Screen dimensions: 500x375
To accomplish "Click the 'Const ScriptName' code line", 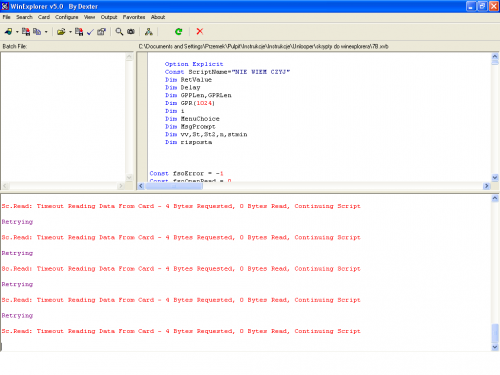I will [x=227, y=72].
